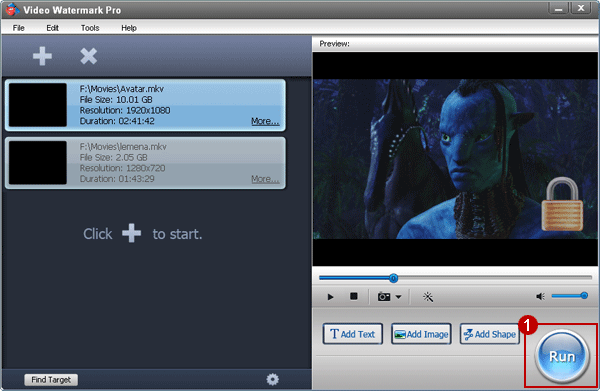
Task: Click the plus icon to add video
Action: [42, 56]
